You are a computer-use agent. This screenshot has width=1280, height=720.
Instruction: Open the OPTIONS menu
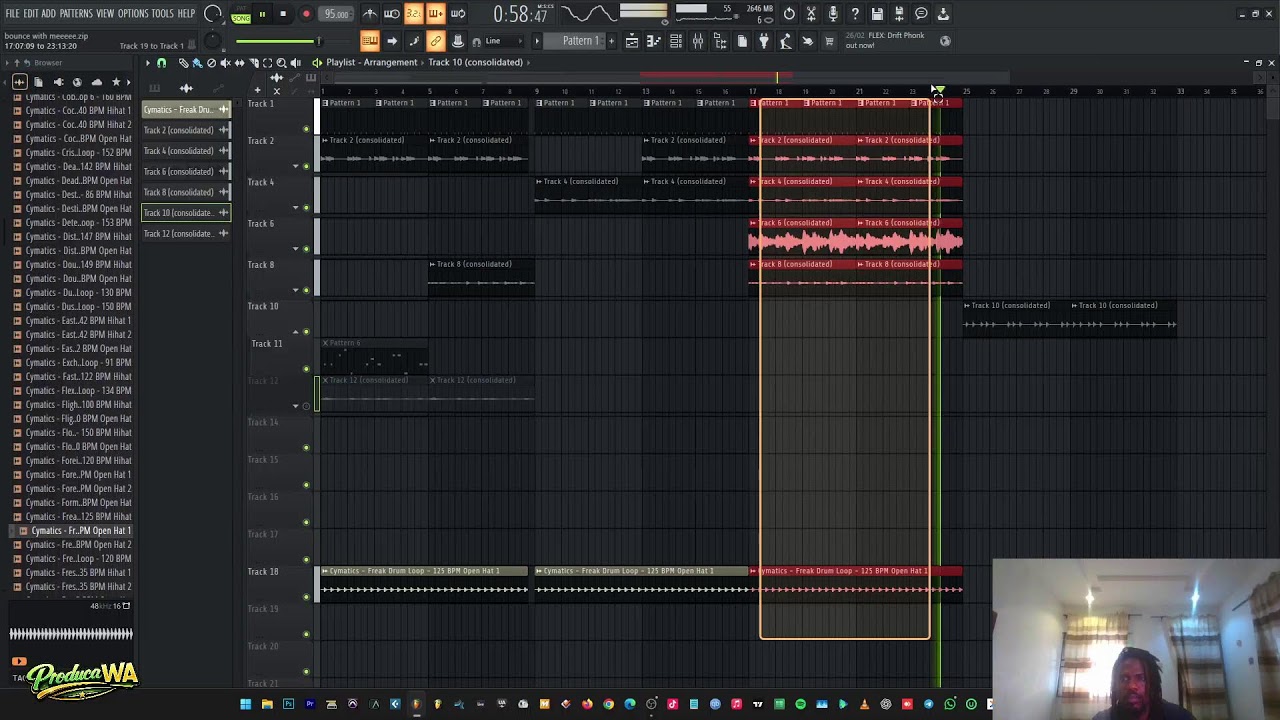click(133, 13)
